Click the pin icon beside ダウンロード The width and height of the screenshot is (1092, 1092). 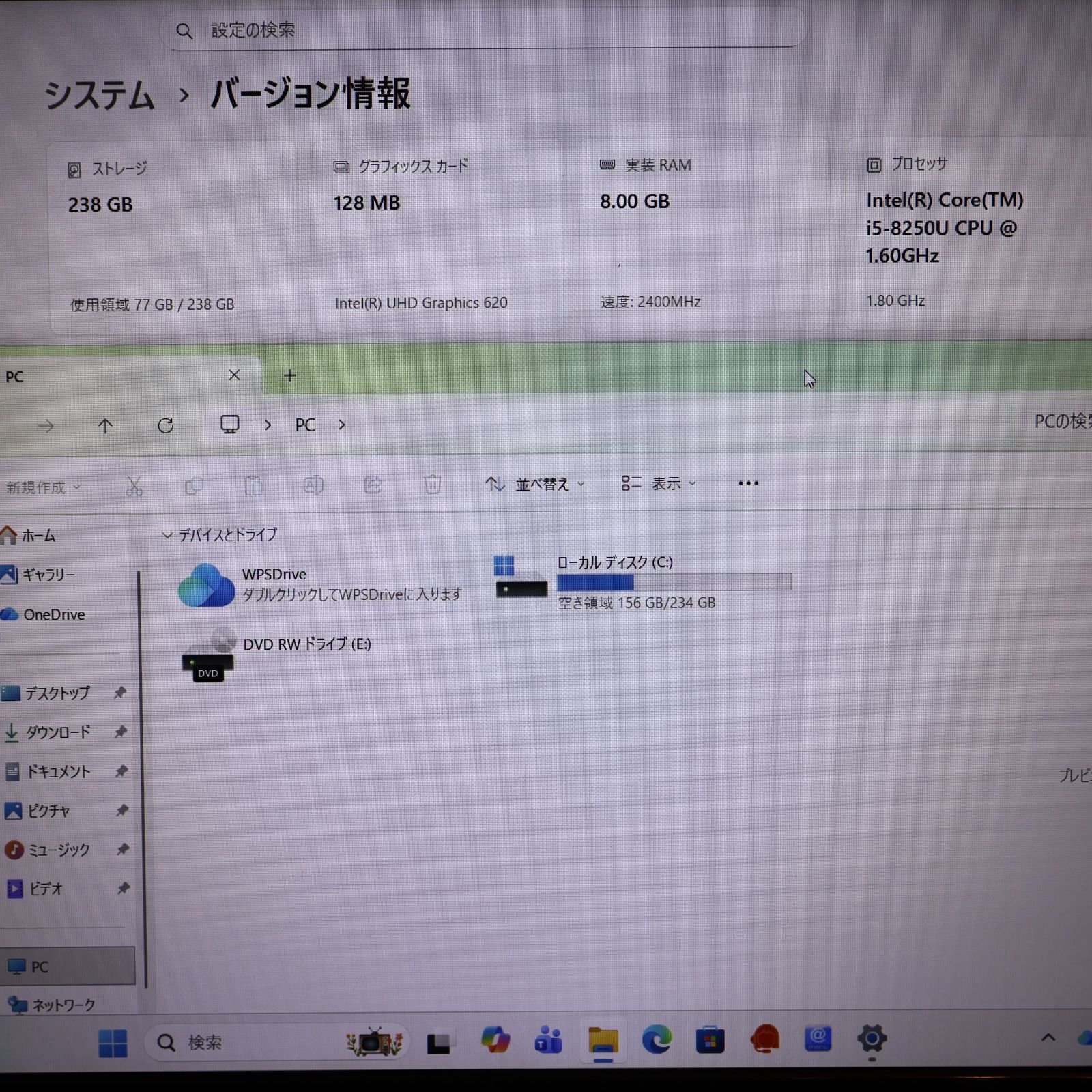(121, 732)
